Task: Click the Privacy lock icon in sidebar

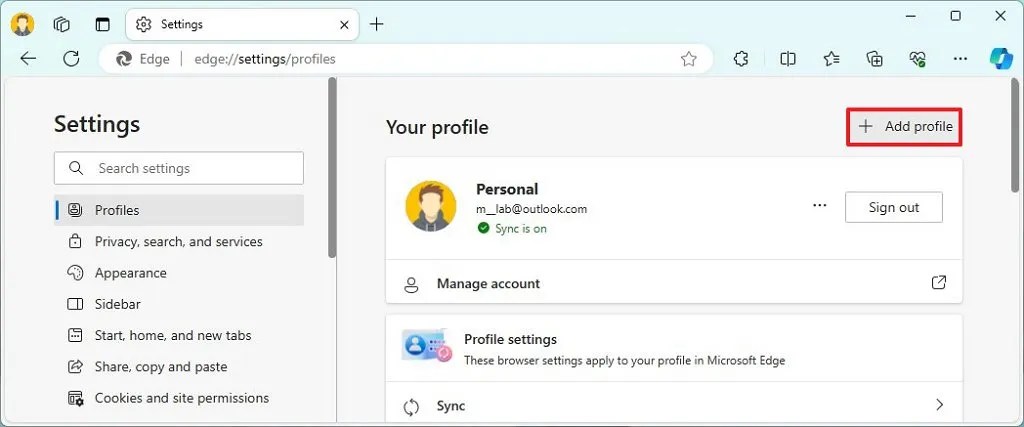Action: pyautogui.click(x=75, y=242)
